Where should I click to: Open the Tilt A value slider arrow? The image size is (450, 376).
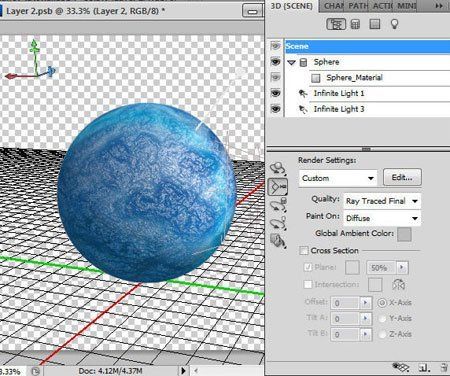(366, 319)
